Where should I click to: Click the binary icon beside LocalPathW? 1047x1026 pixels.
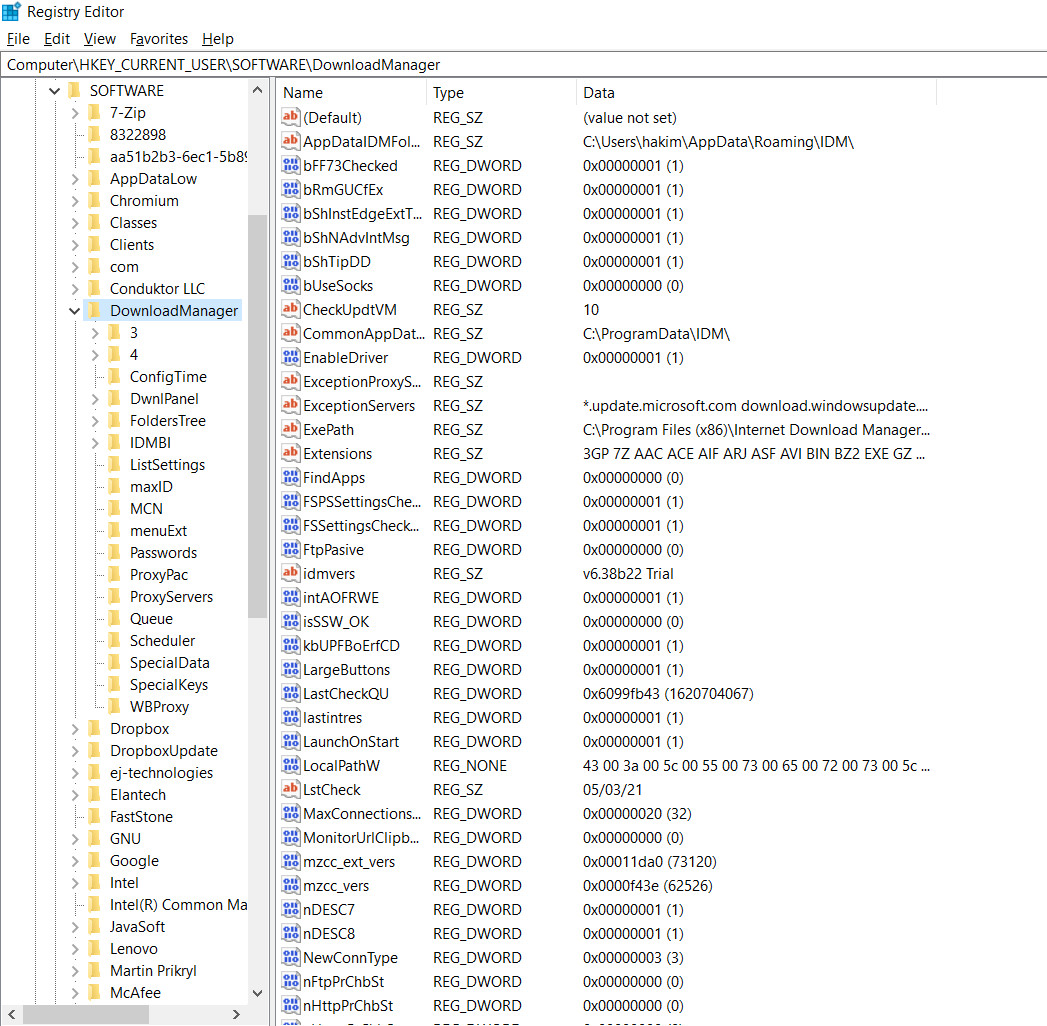290,766
